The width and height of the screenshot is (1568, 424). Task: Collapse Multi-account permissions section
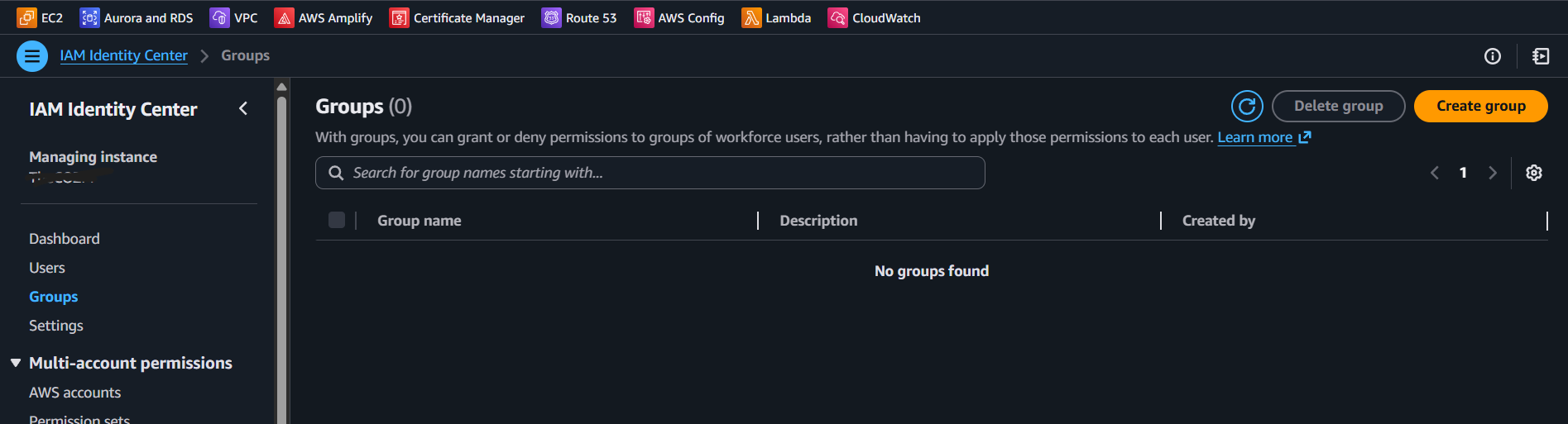pyautogui.click(x=16, y=363)
